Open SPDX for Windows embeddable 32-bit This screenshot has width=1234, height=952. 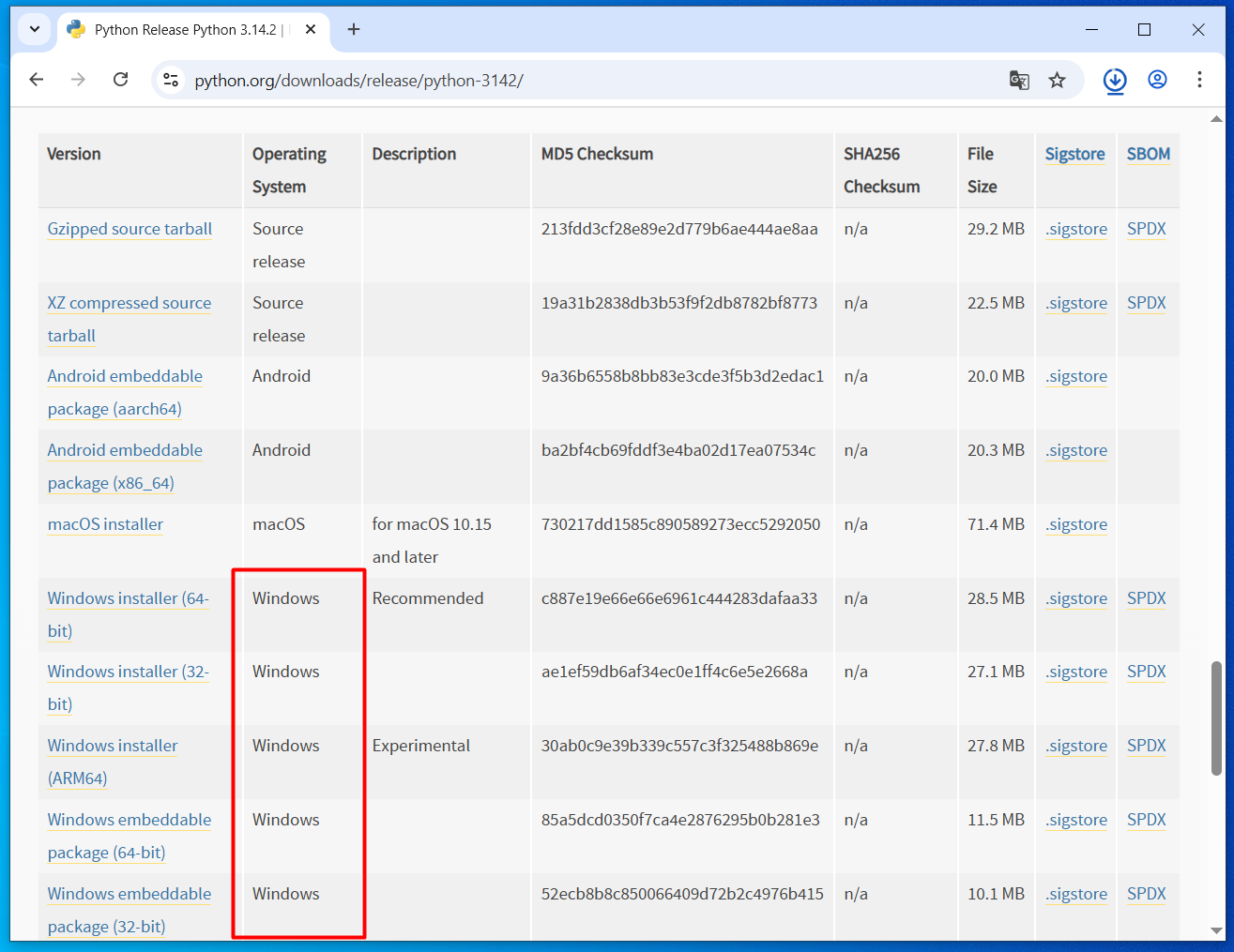(1147, 894)
